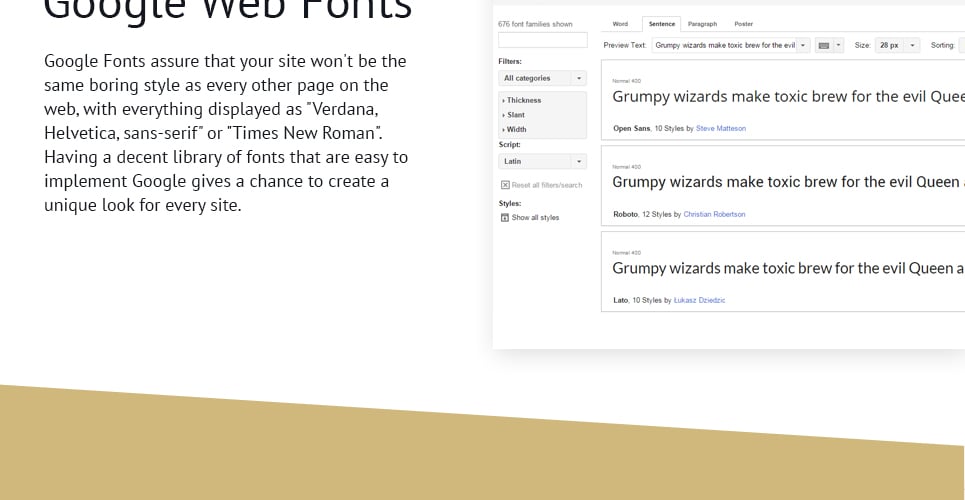The height and width of the screenshot is (500, 965).
Task: Click the paragraph starting 'Google Fonts assure'
Action: 226,133
